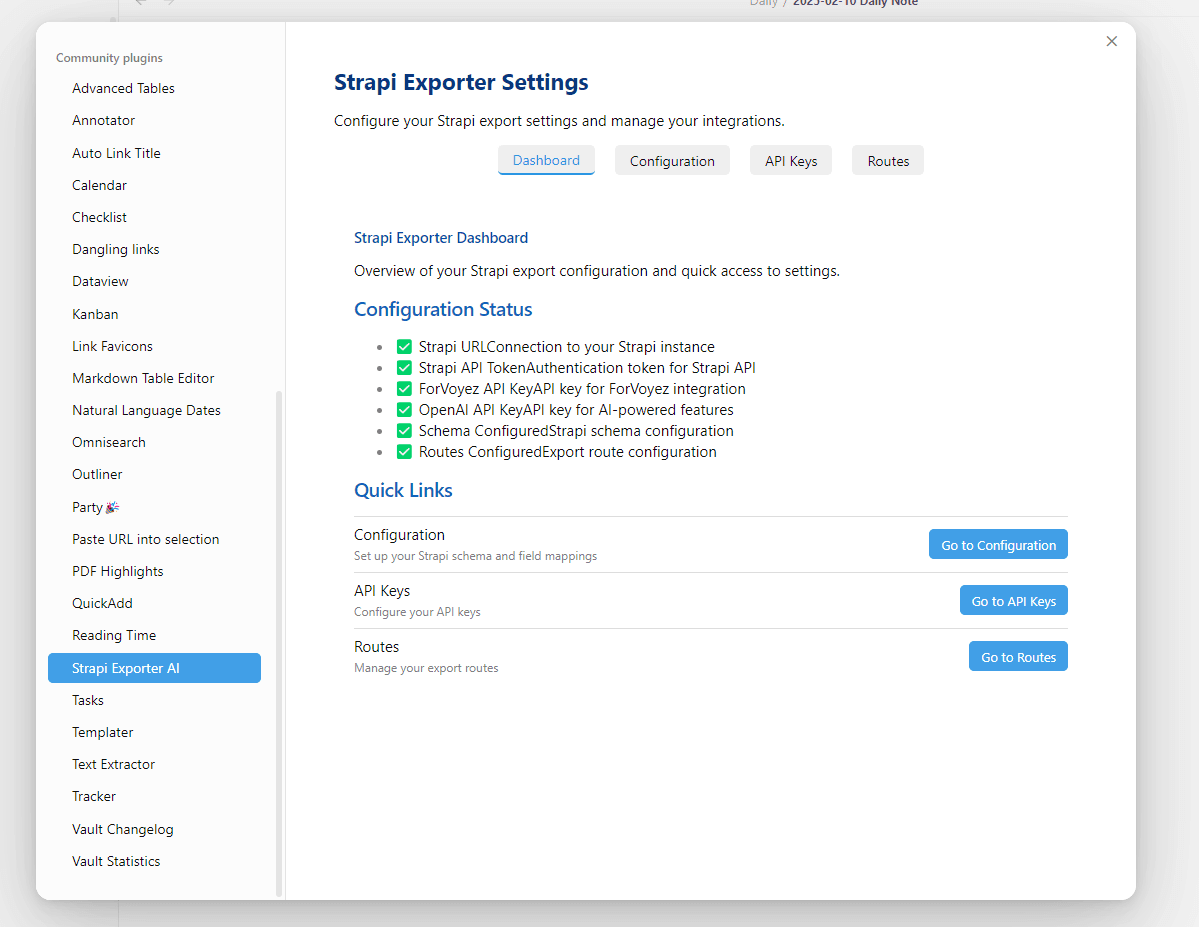Open Dataview plugin settings
Image resolution: width=1199 pixels, height=927 pixels.
point(100,282)
